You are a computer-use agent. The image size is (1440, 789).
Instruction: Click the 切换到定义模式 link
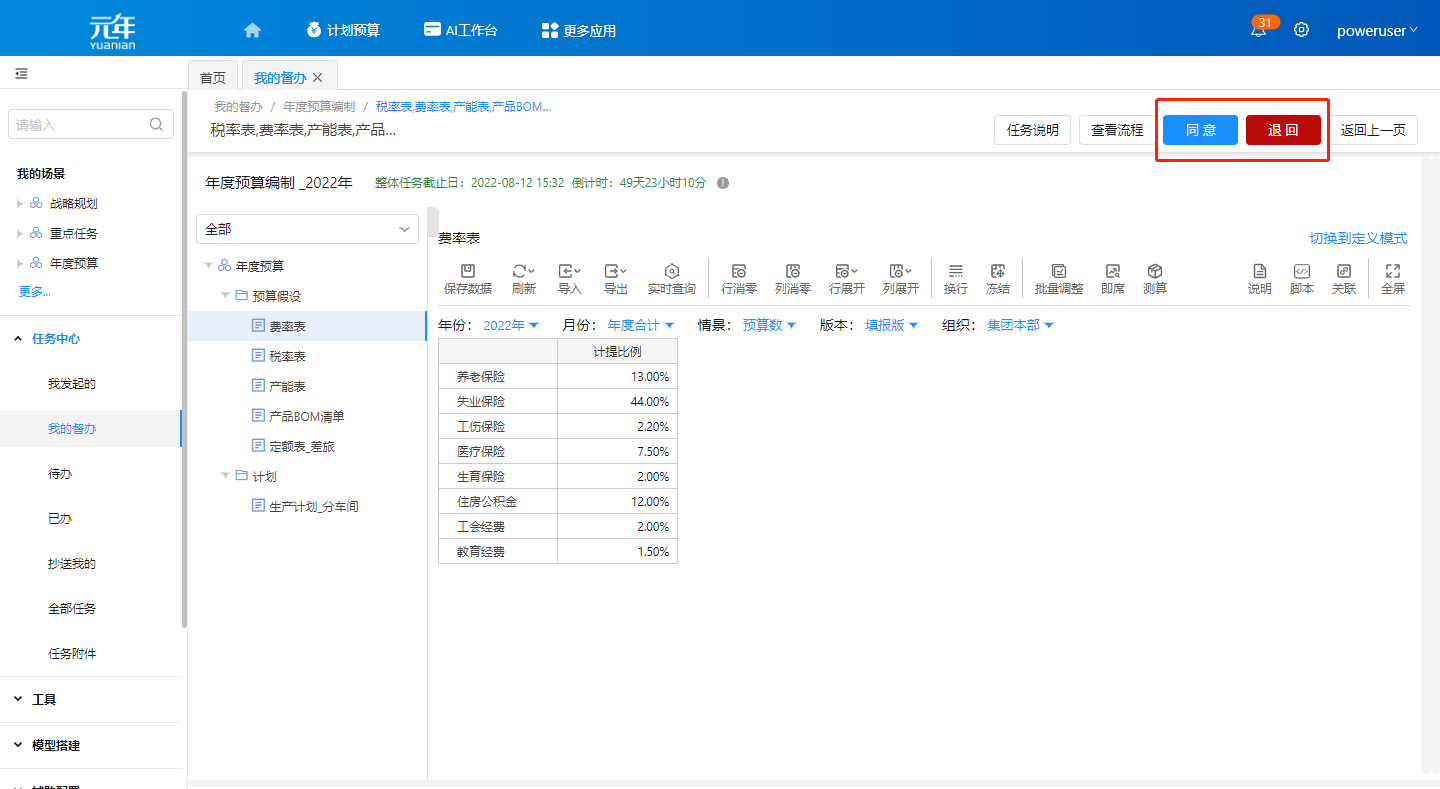[1358, 238]
